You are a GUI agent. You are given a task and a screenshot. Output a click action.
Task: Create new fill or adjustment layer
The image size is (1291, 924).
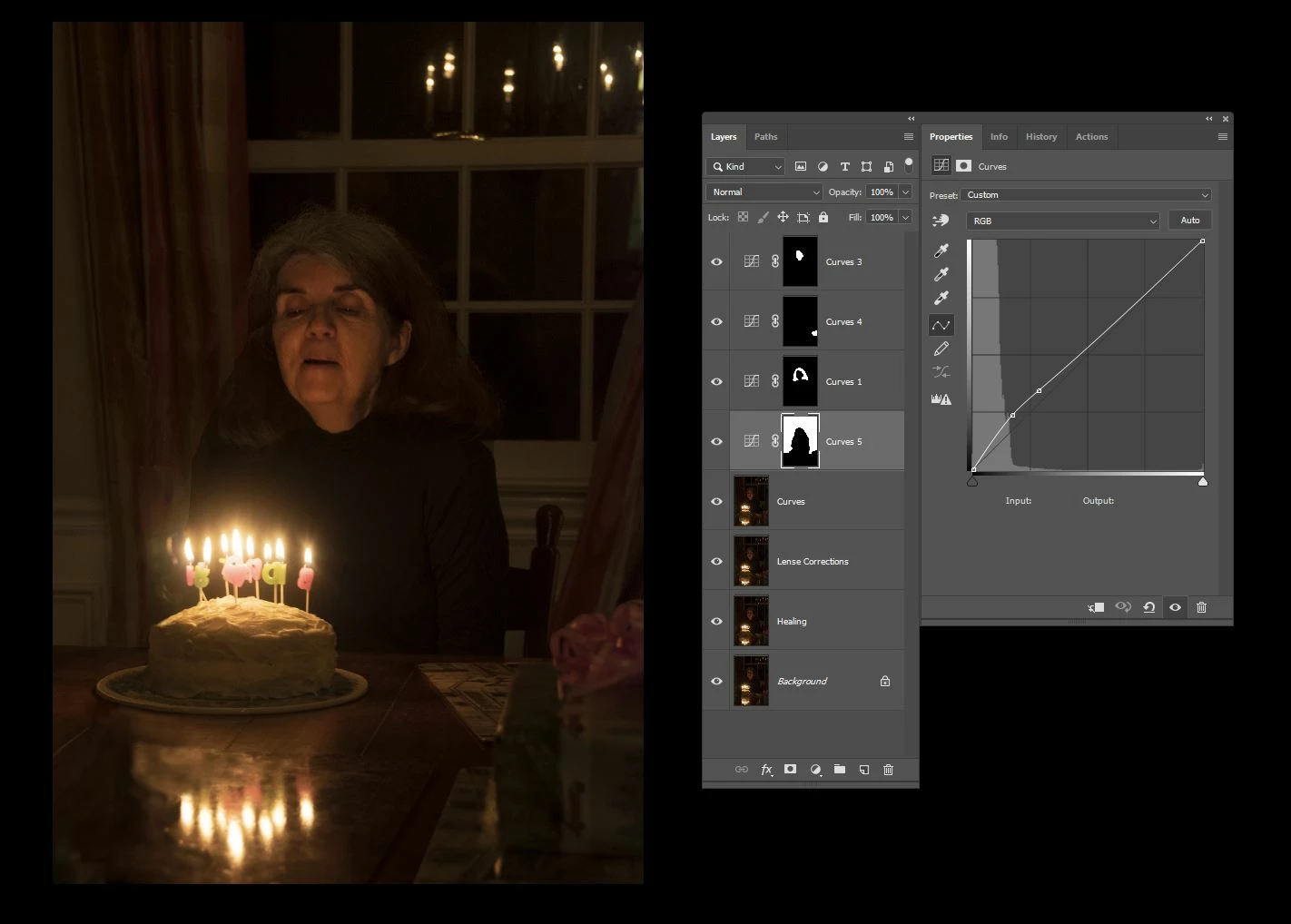(815, 769)
